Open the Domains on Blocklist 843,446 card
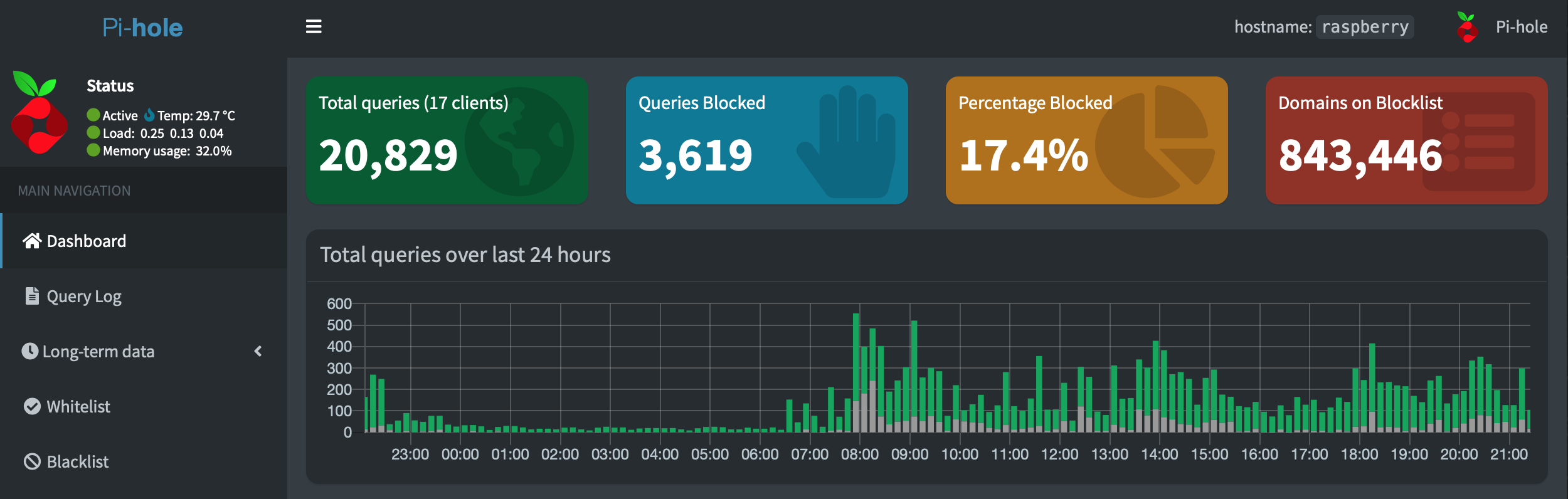 click(x=1406, y=140)
